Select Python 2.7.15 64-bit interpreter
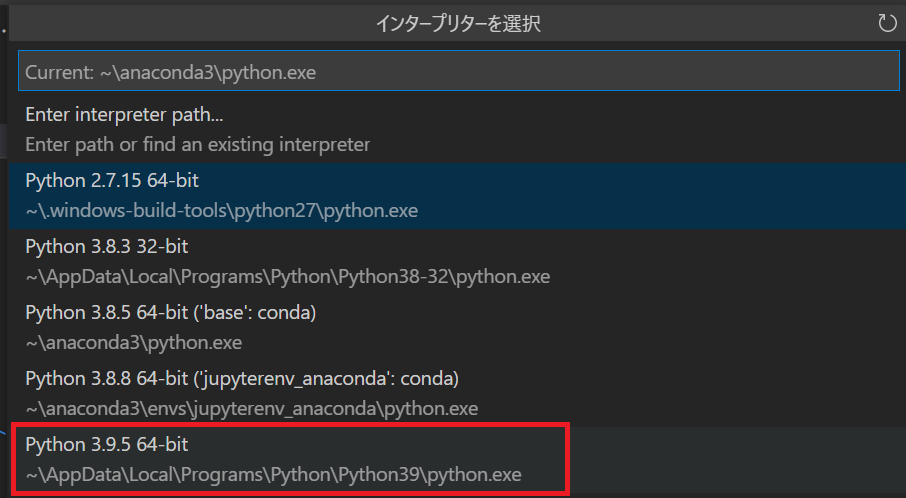 (457, 195)
